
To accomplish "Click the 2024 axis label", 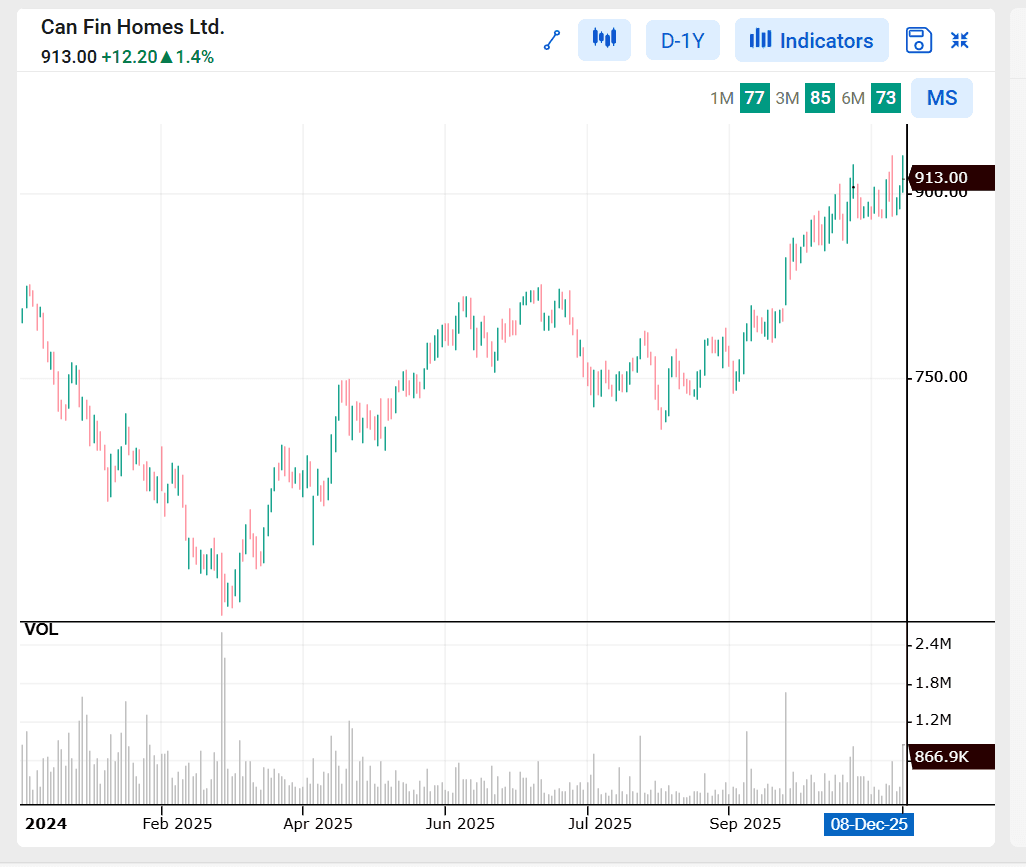I will (46, 824).
